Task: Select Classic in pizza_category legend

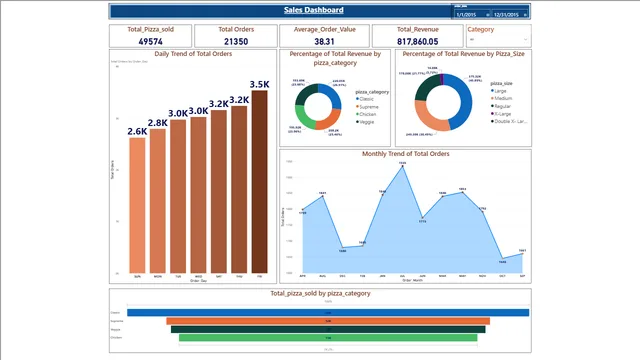Action: tap(364, 99)
